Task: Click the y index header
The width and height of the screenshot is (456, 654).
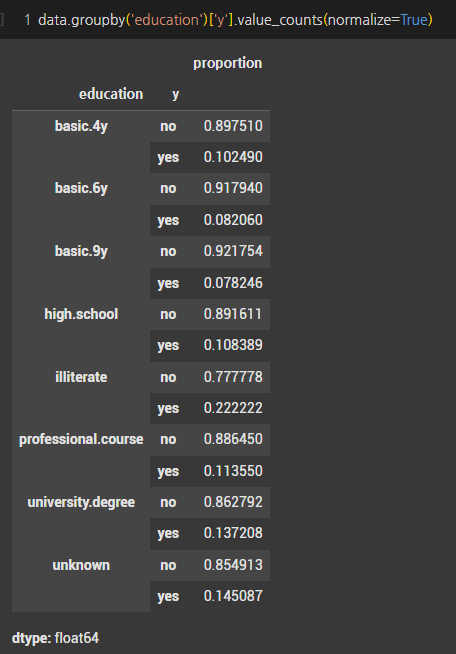Action: 176,95
